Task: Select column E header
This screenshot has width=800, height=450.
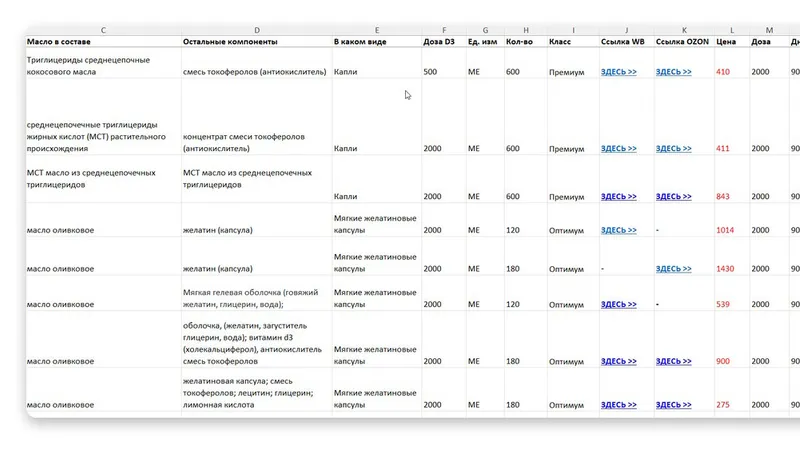Action: 377,30
